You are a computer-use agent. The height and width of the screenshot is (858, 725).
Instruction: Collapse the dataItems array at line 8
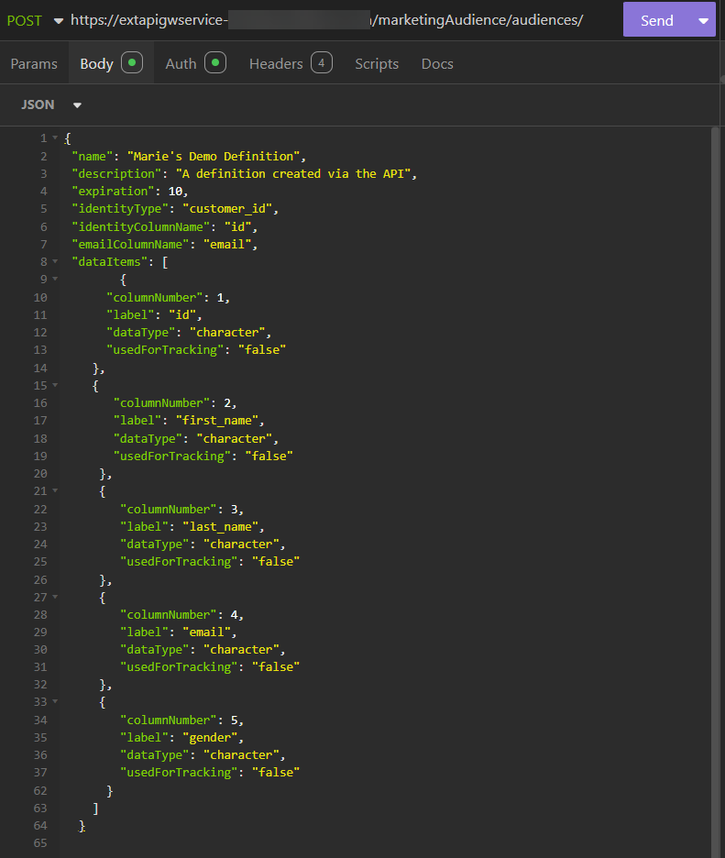pyautogui.click(x=55, y=262)
